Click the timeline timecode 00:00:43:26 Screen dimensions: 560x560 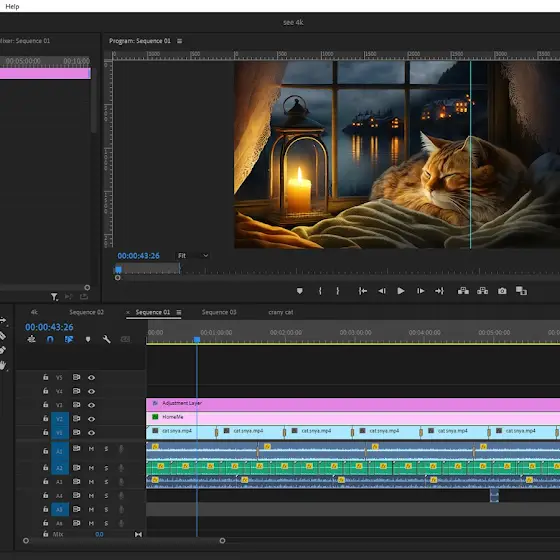point(49,327)
